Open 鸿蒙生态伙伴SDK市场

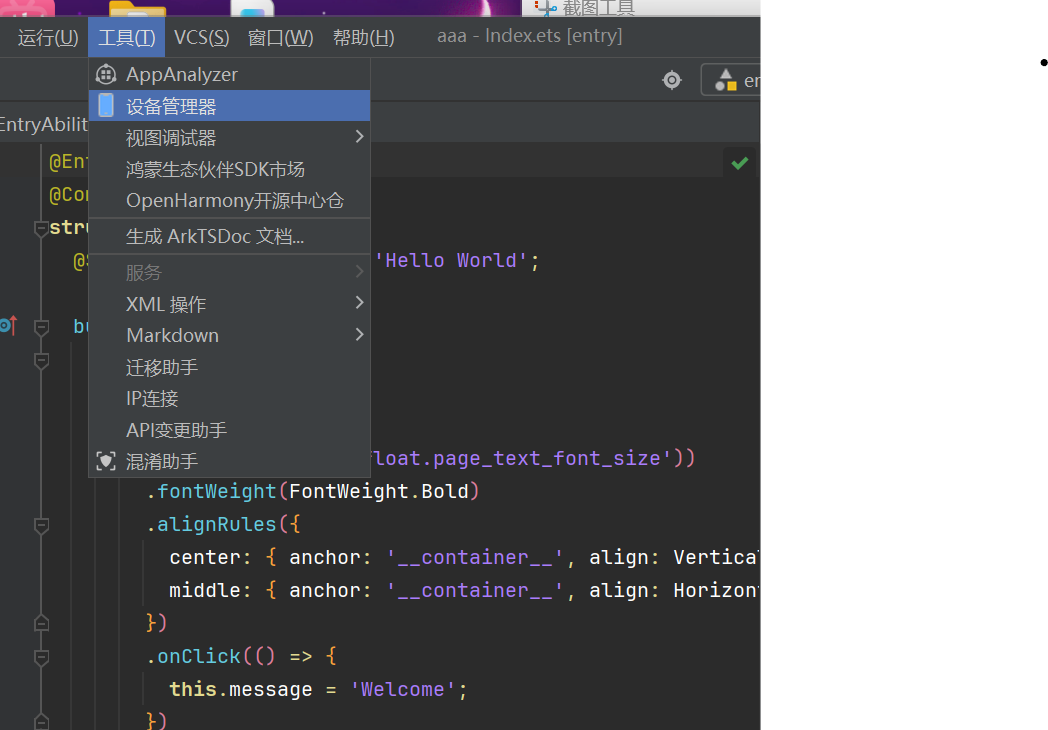(x=229, y=169)
